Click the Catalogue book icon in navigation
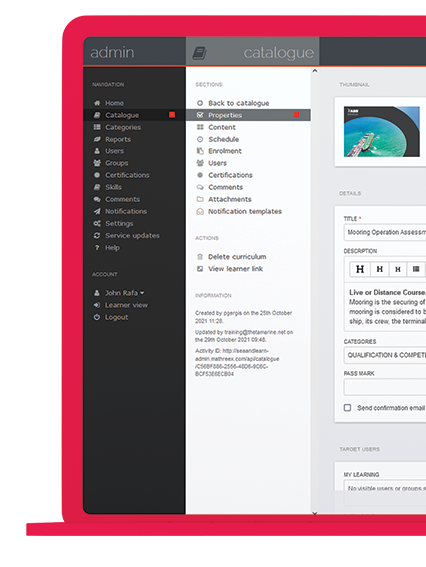This screenshot has width=426, height=567. (97, 115)
